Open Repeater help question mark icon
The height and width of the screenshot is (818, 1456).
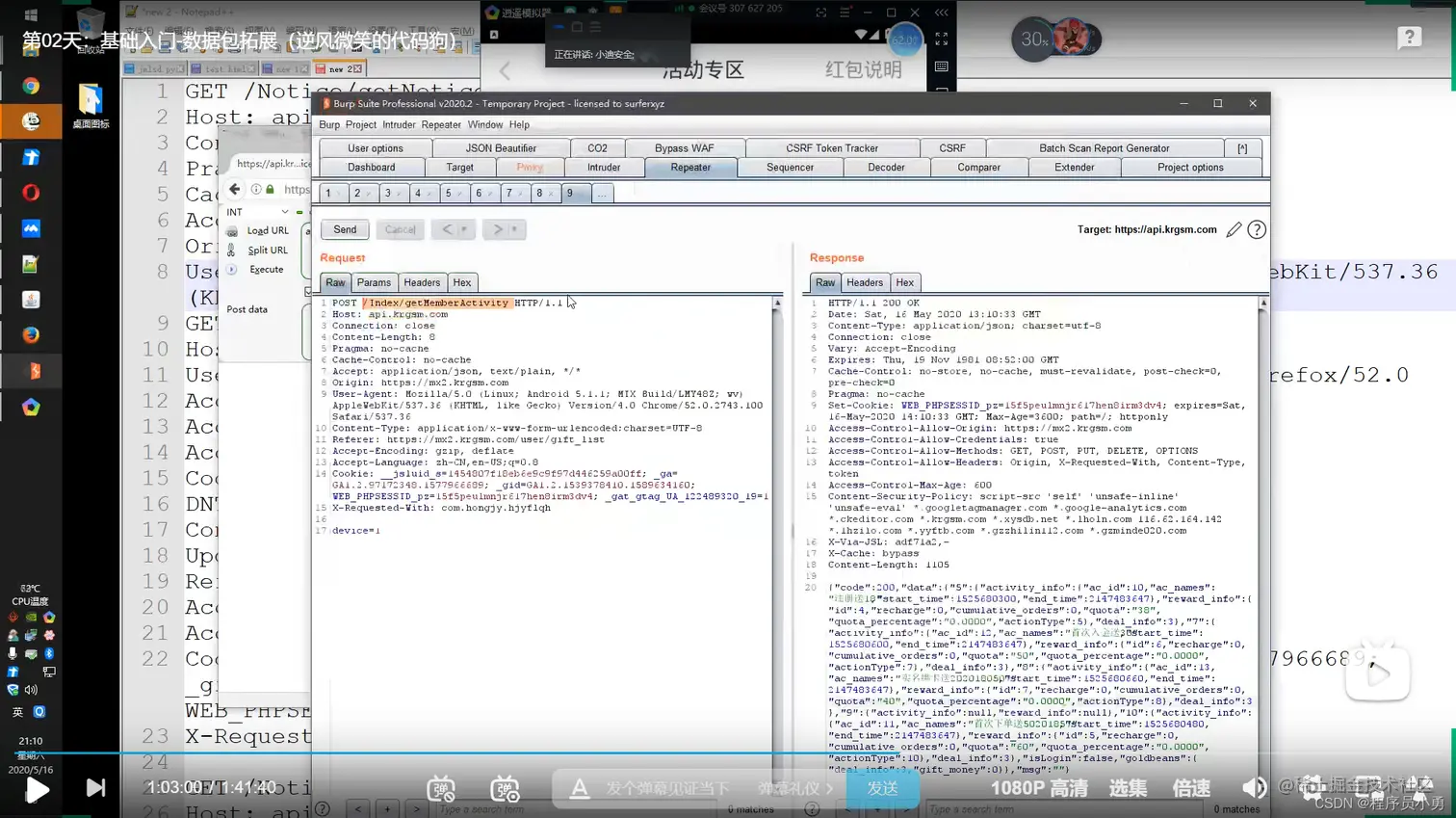(x=1257, y=229)
